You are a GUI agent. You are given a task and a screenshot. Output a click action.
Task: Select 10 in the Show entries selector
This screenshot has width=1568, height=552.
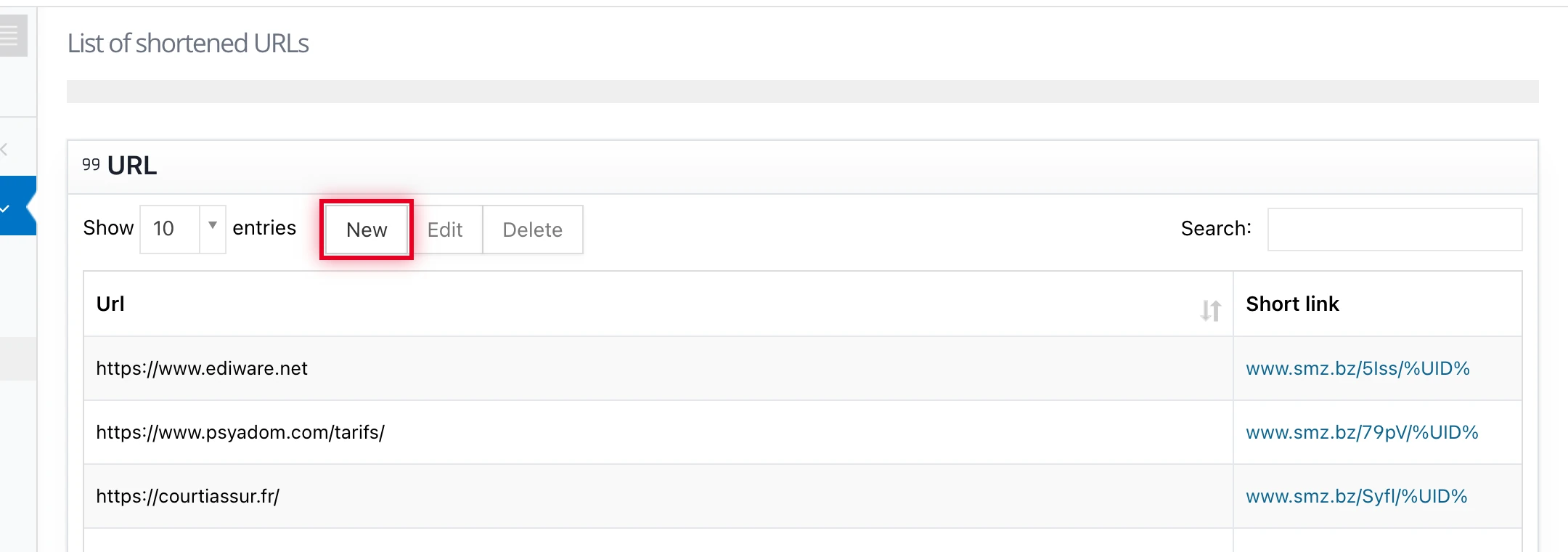point(163,229)
